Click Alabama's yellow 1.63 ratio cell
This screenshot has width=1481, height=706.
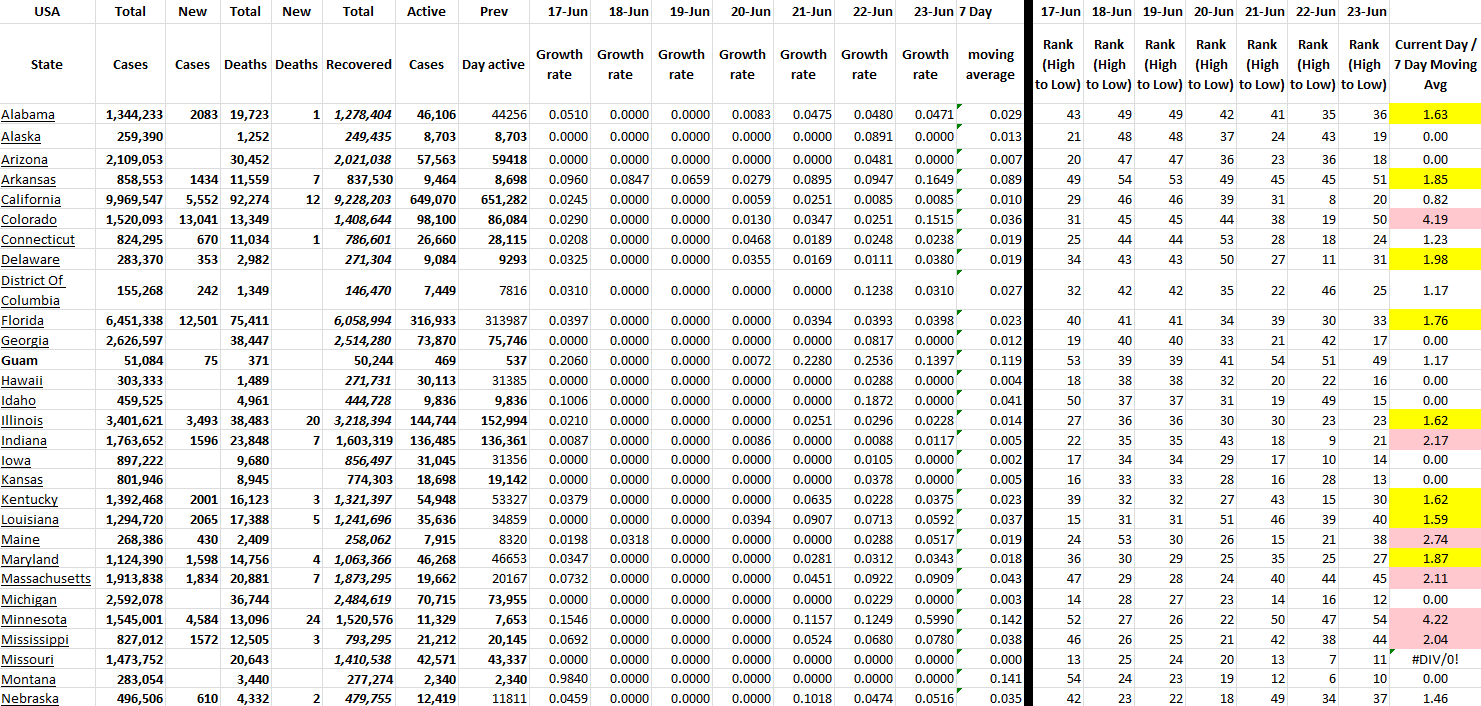[x=1435, y=115]
